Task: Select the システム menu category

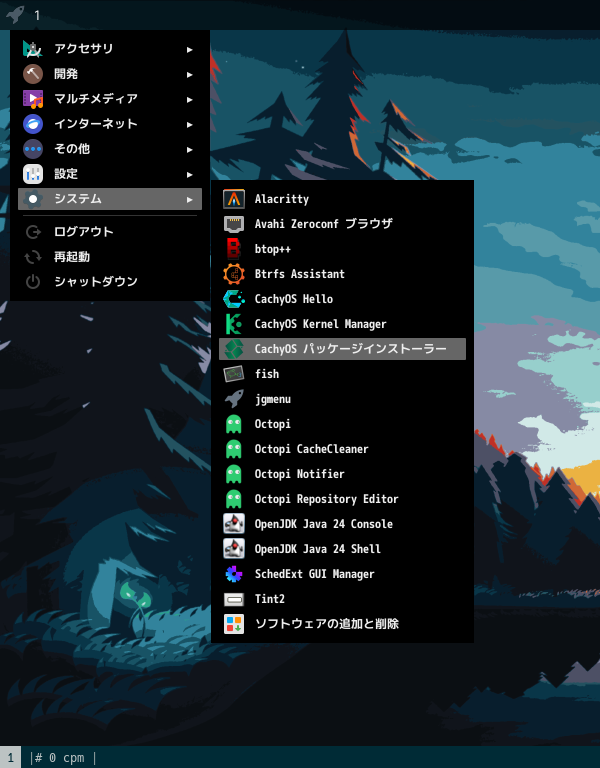Action: pyautogui.click(x=110, y=199)
